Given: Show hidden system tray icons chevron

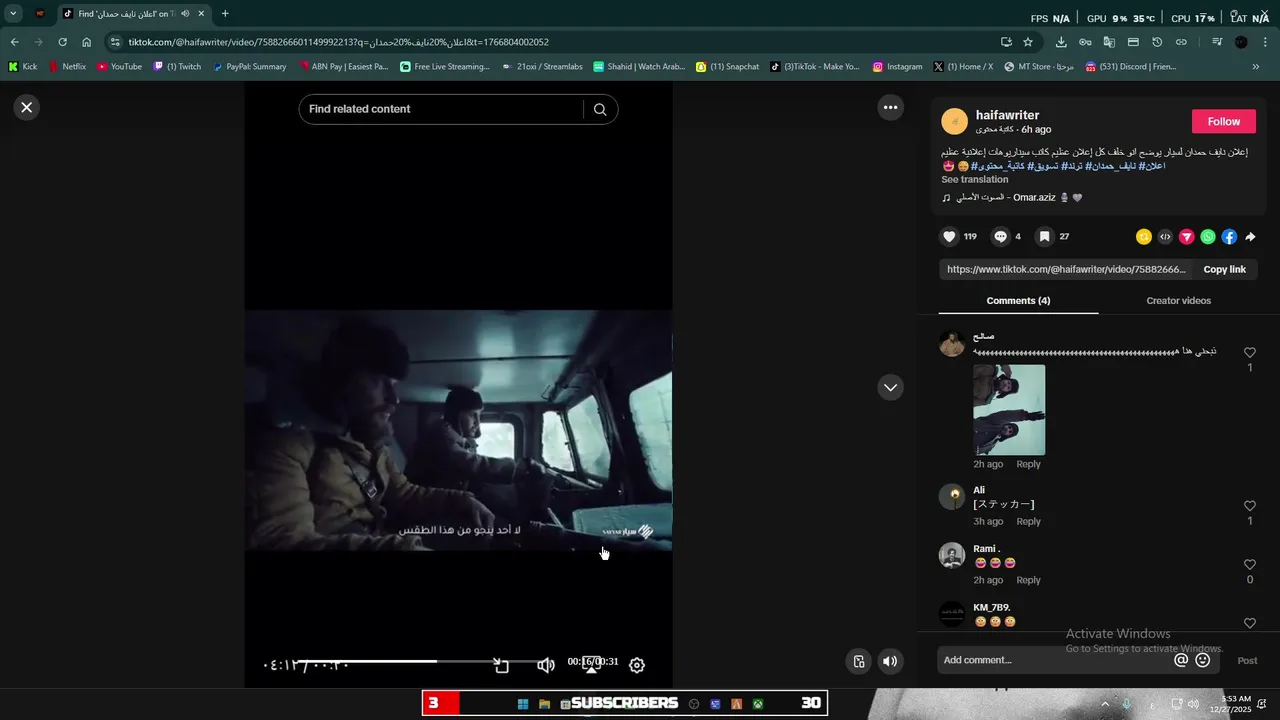Looking at the screenshot, I should tap(1105, 704).
